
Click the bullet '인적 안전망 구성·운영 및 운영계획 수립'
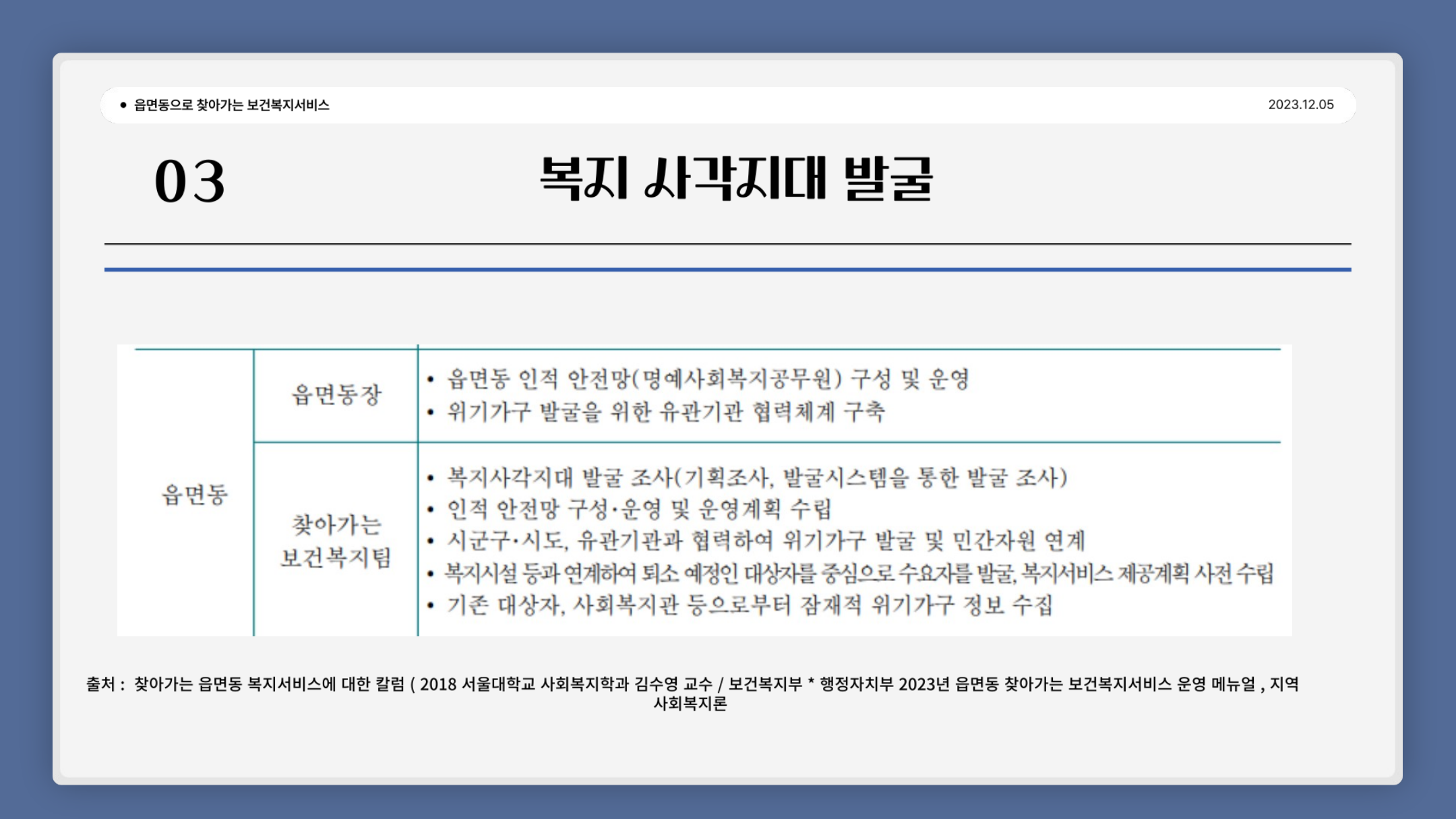[639, 509]
